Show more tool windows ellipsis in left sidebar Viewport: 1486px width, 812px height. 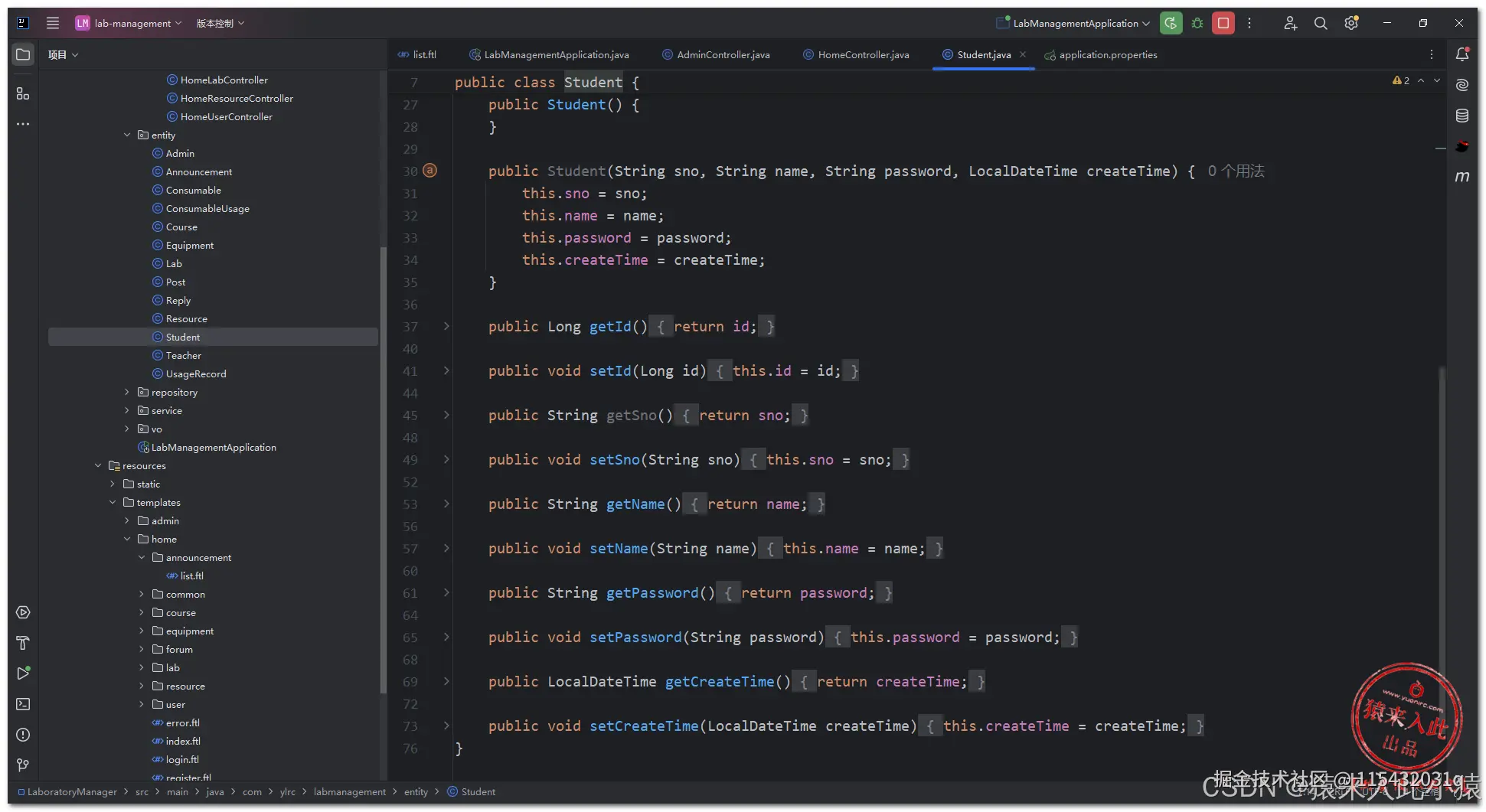tap(23, 124)
